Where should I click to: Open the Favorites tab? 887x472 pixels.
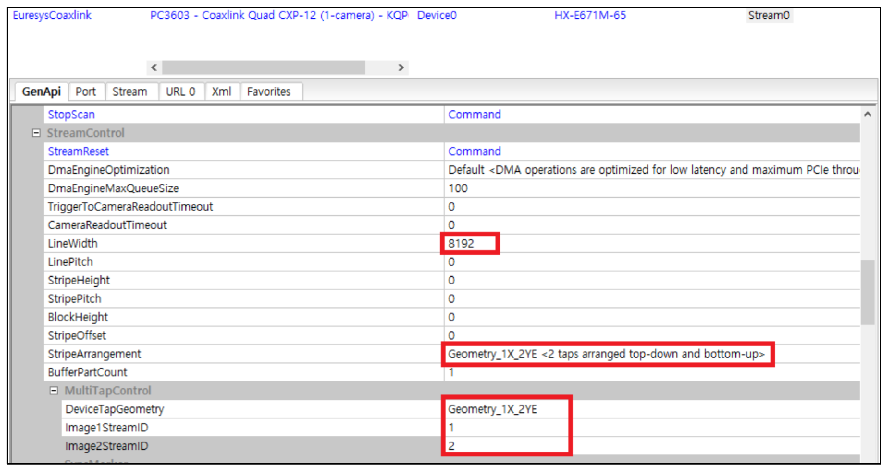[269, 92]
